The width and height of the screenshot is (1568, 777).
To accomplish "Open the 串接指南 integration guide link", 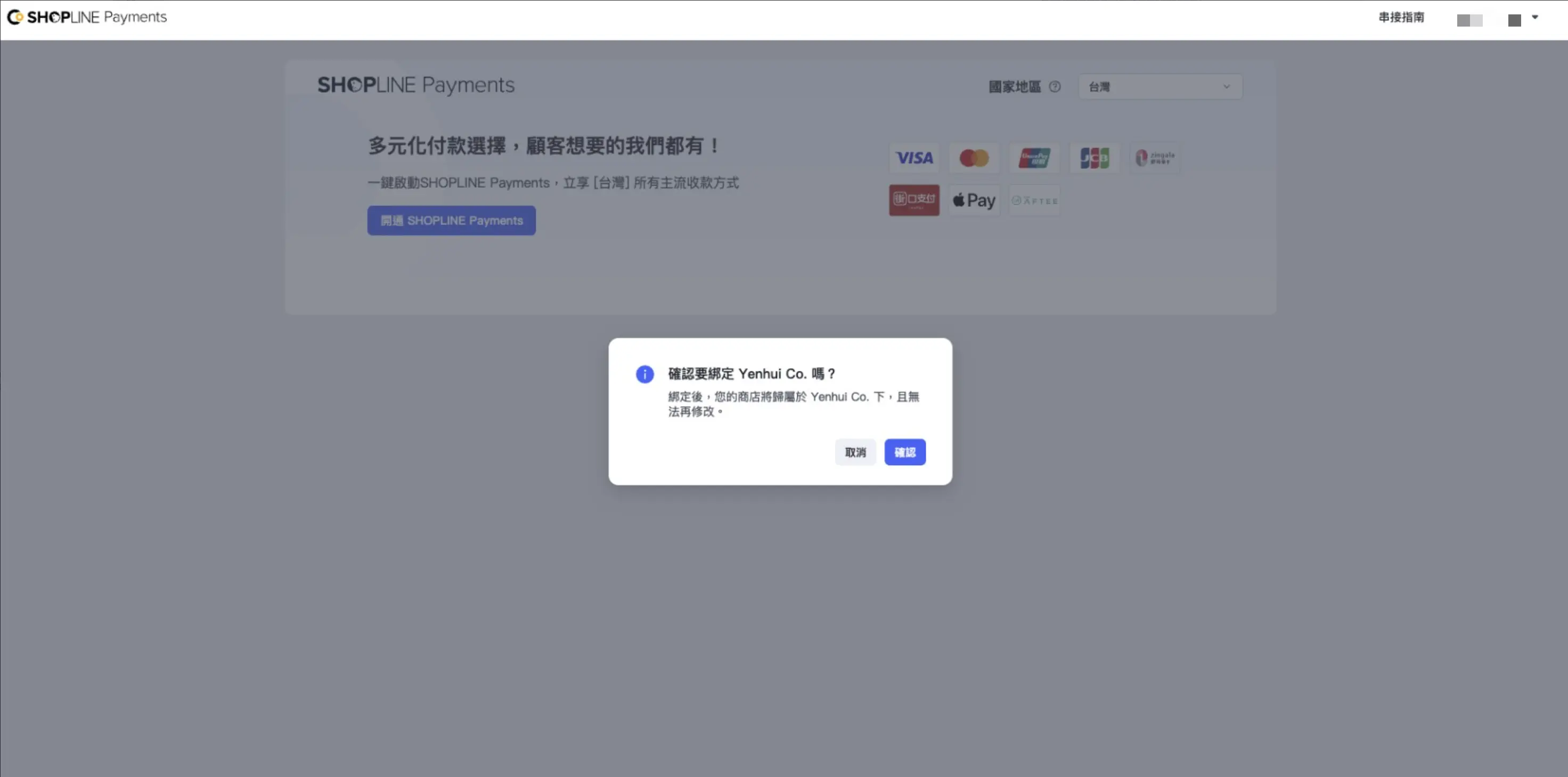I will (1401, 17).
